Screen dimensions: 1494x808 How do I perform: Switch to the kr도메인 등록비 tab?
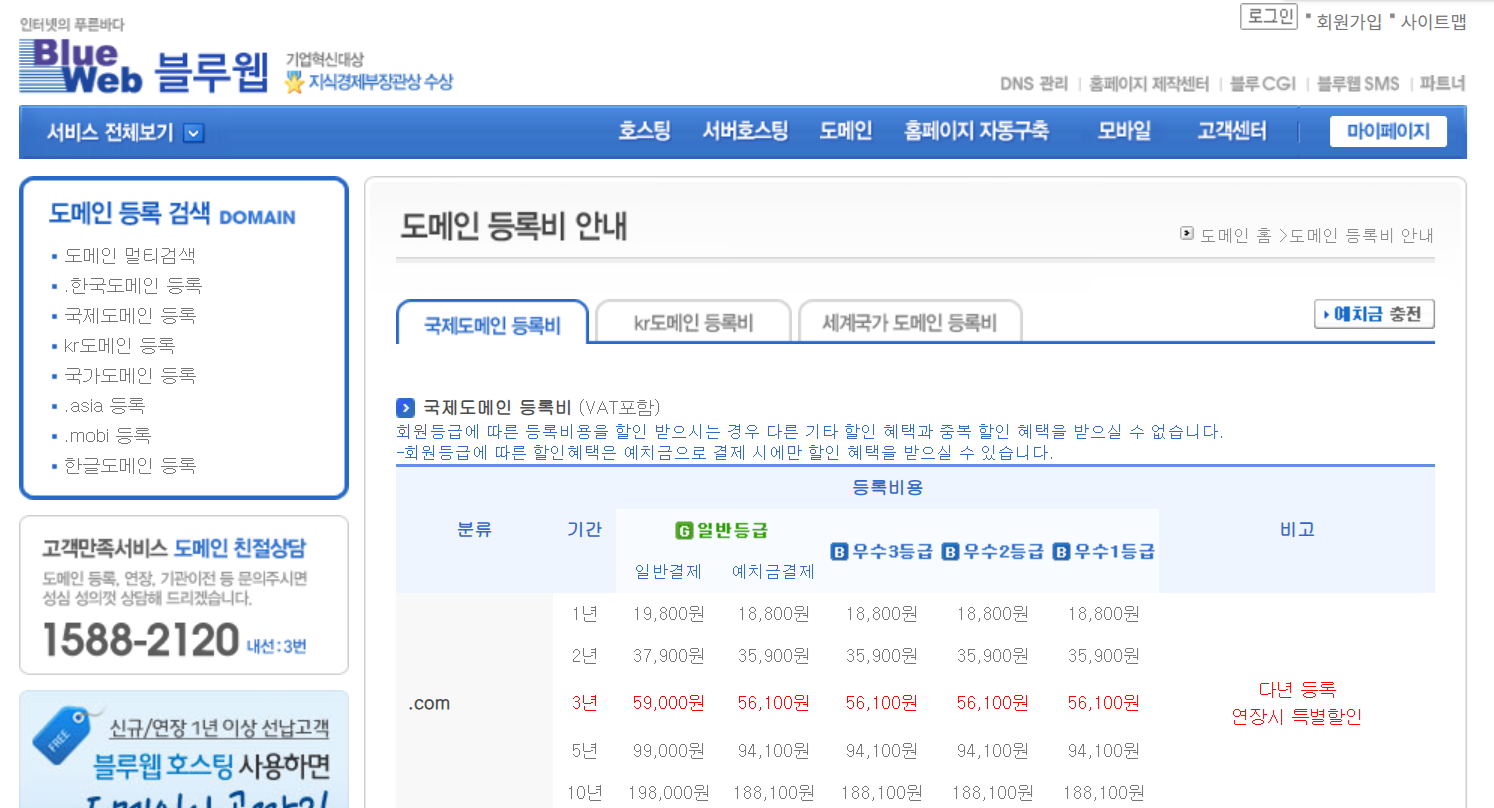click(692, 321)
